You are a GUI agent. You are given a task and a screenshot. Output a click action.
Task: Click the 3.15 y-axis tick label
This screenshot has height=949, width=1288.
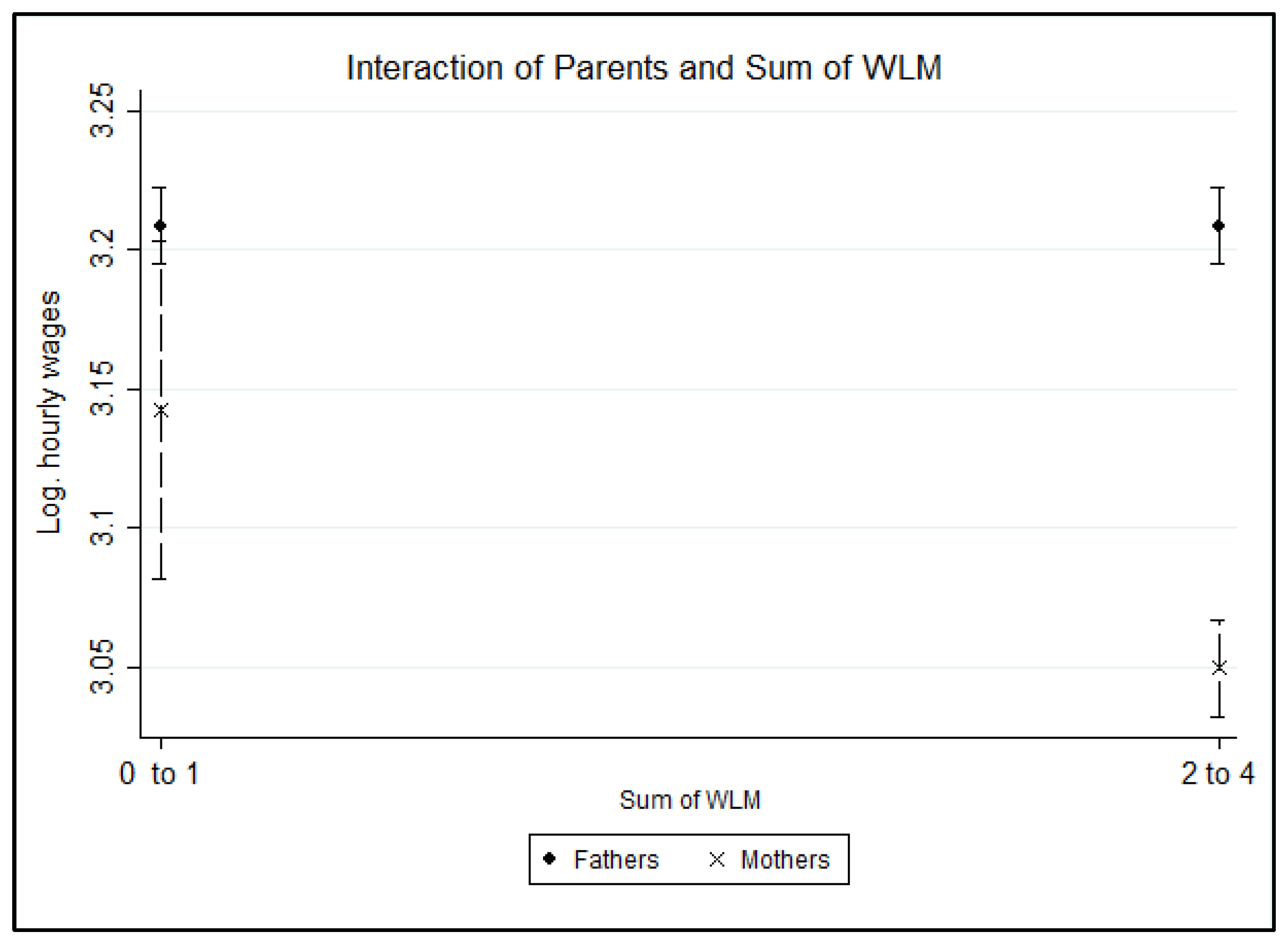pos(102,389)
